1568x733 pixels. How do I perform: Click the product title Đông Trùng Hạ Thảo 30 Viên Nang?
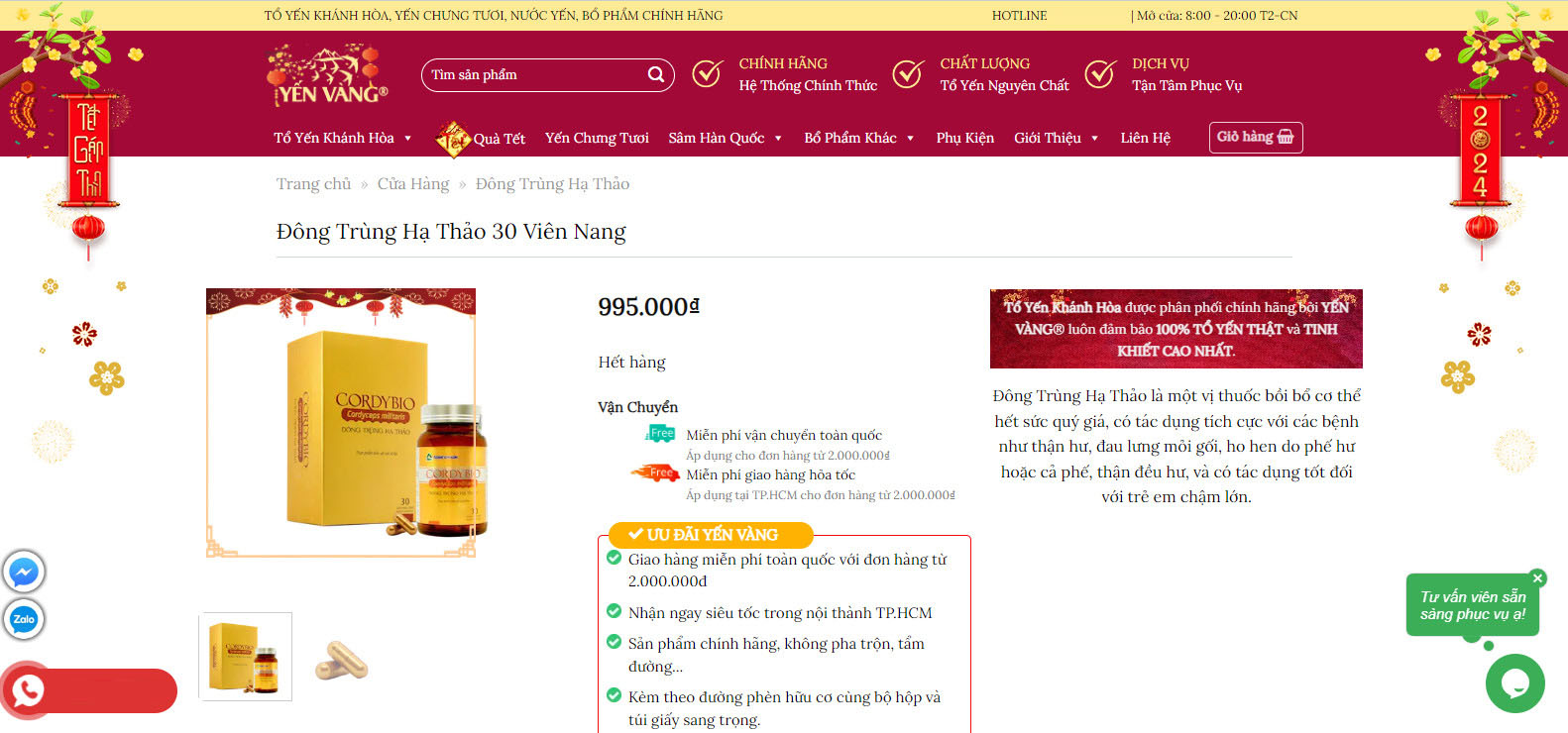[x=451, y=232]
